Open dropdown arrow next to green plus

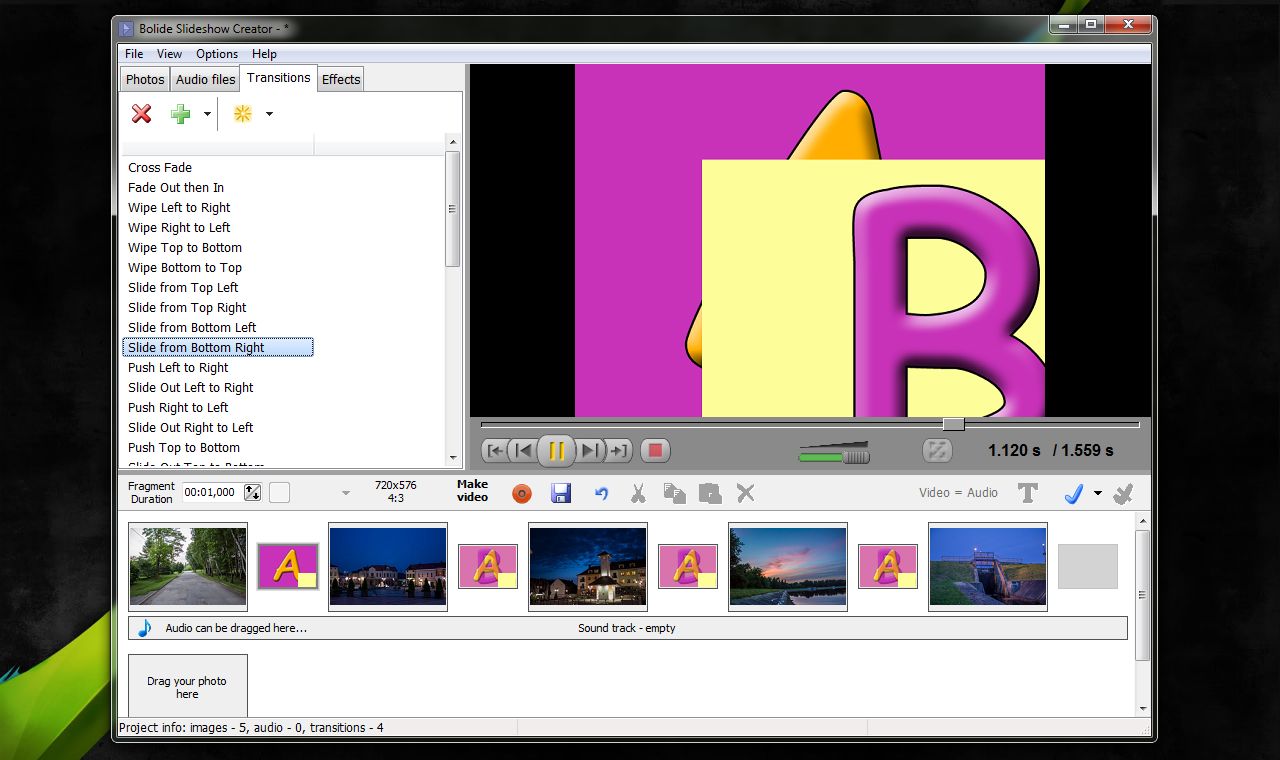coord(207,114)
